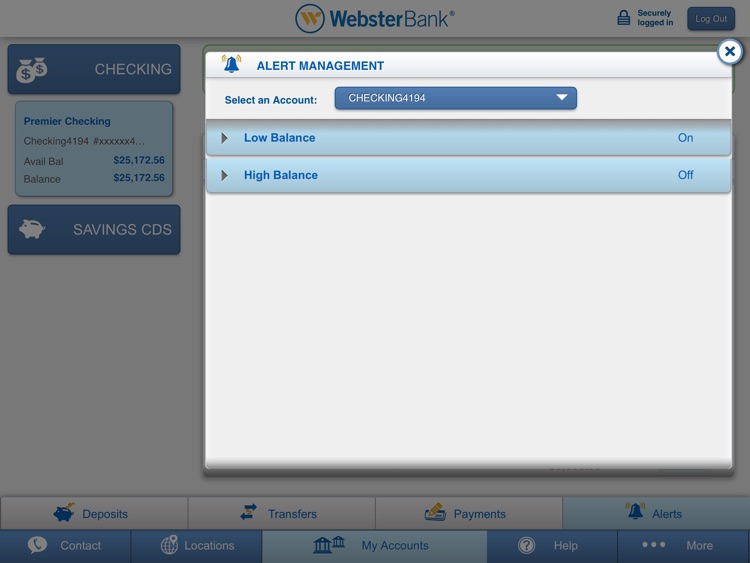Click the Help question mark icon
The width and height of the screenshot is (750, 563).
pos(527,545)
